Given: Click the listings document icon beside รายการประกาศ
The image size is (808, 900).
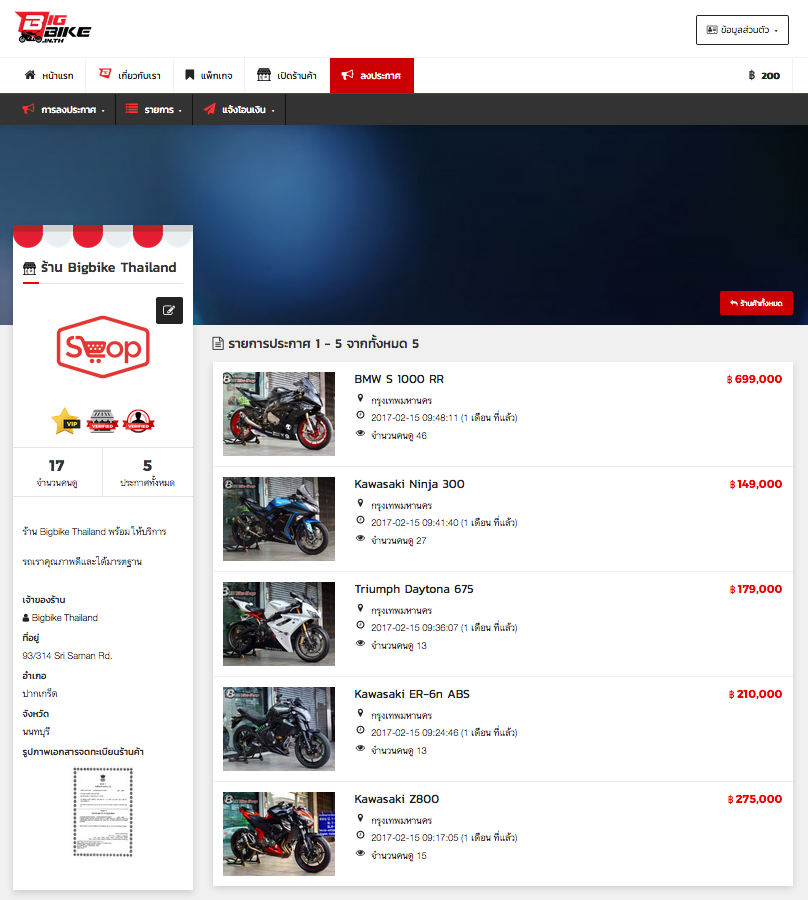Looking at the screenshot, I should [218, 344].
